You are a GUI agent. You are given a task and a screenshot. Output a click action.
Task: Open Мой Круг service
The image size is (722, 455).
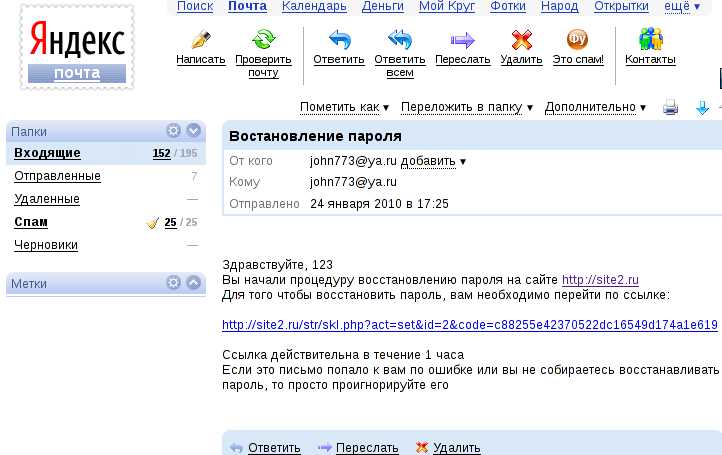coord(447,6)
